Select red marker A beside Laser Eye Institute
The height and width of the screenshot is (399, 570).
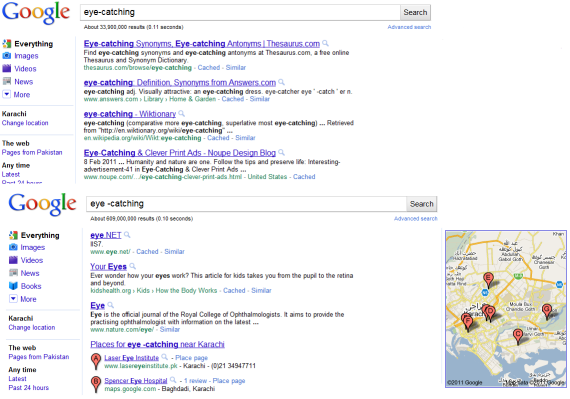[96, 361]
